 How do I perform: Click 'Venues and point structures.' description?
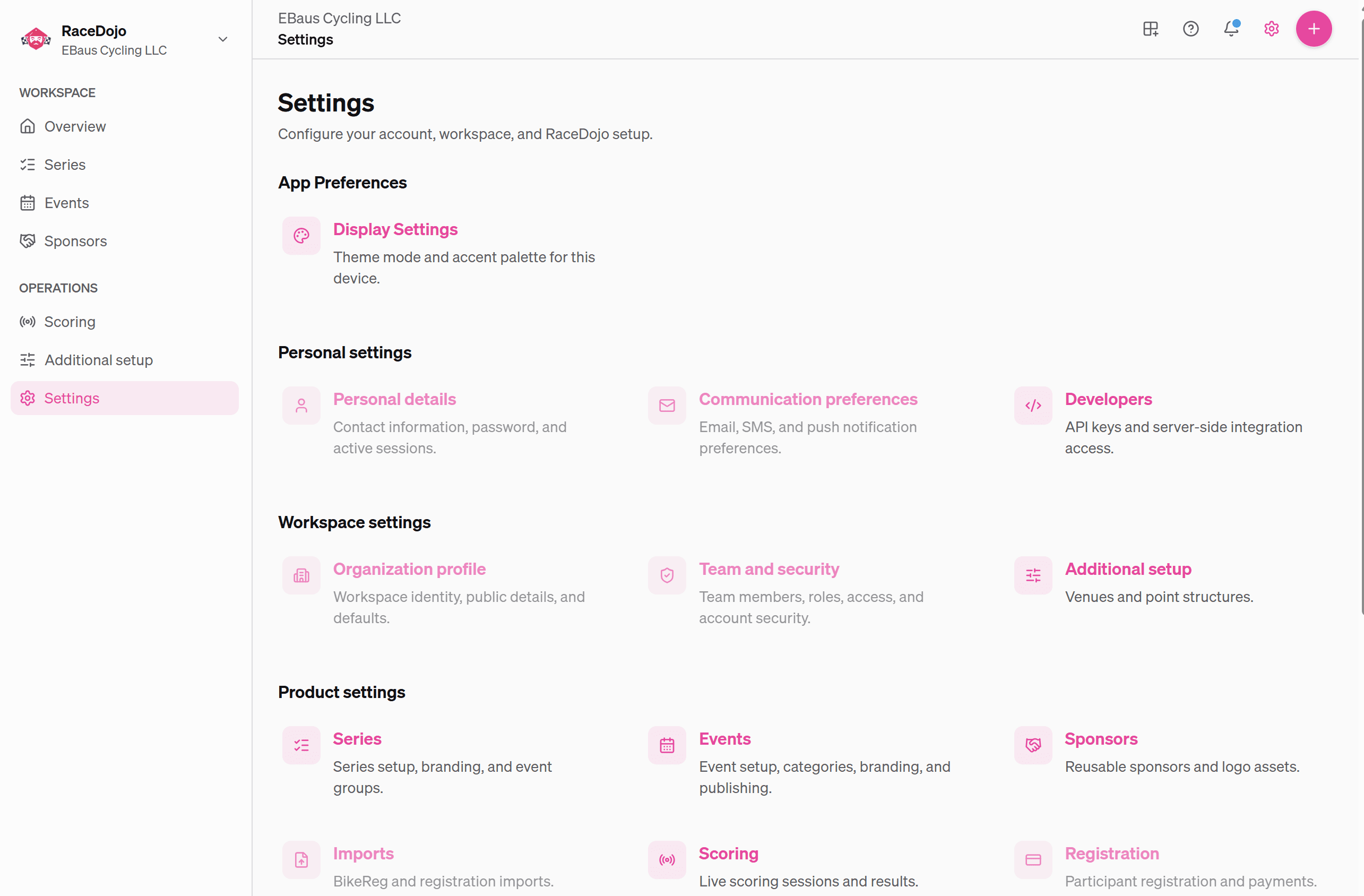(1159, 597)
